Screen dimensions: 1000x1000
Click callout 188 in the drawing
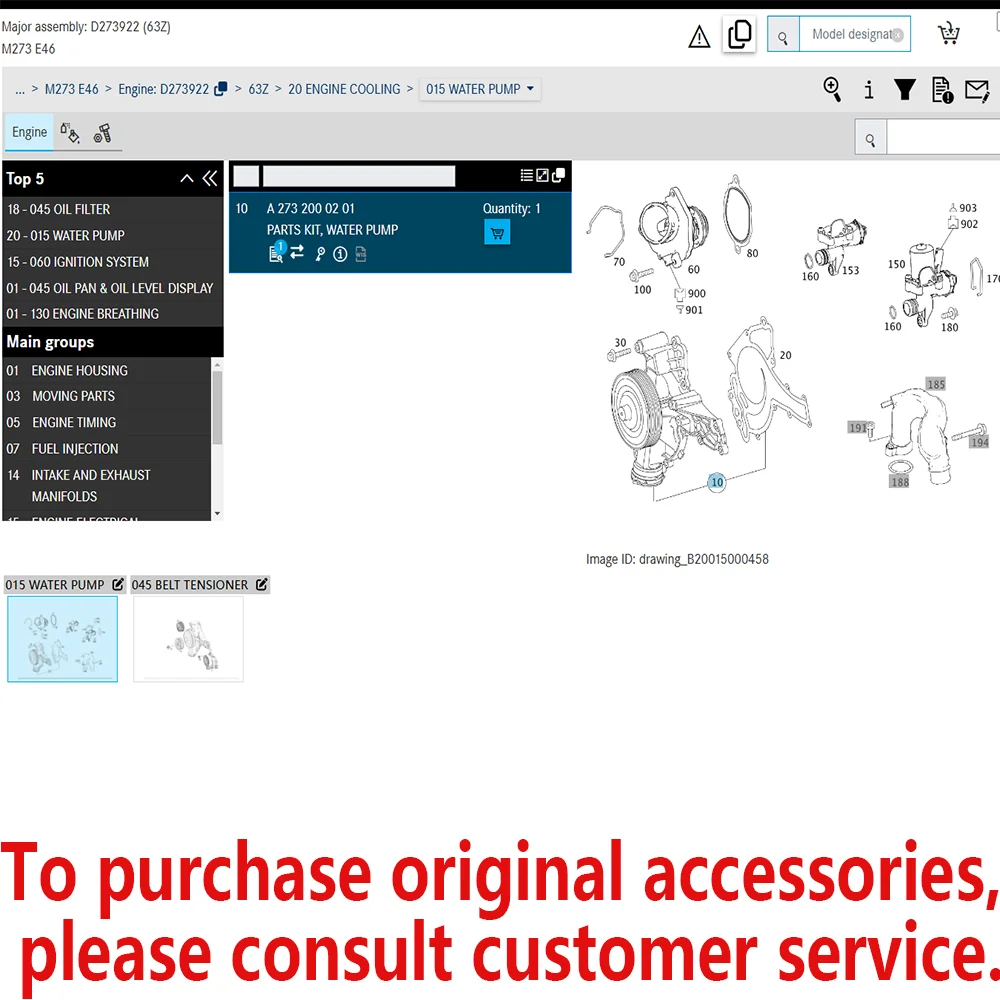900,482
